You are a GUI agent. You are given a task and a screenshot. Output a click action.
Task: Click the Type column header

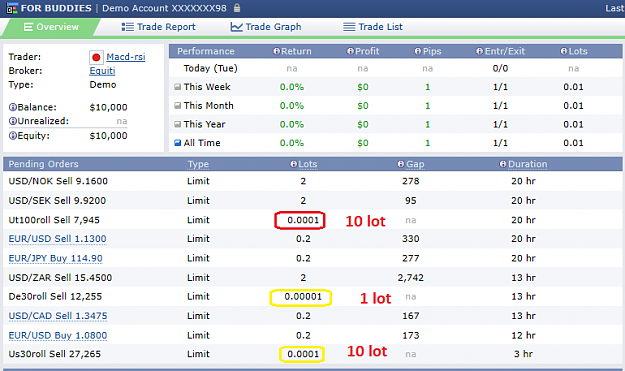198,164
